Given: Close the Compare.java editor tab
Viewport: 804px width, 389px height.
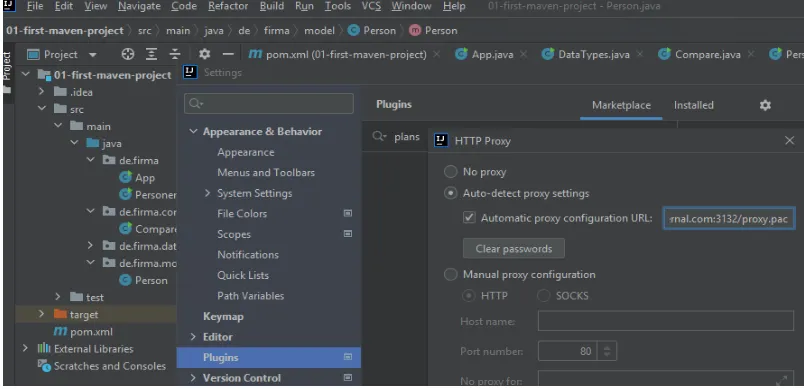Looking at the screenshot, I should click(x=751, y=54).
